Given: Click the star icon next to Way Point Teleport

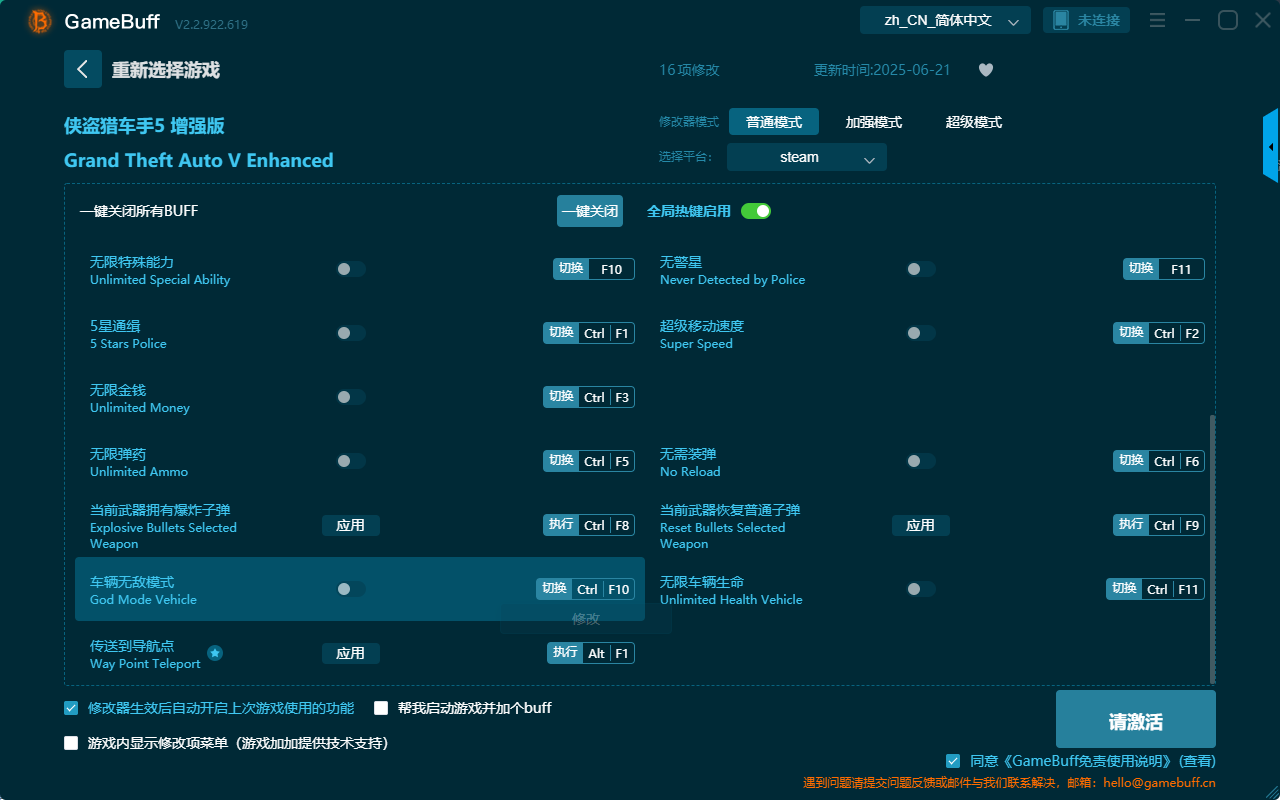Looking at the screenshot, I should pos(215,653).
